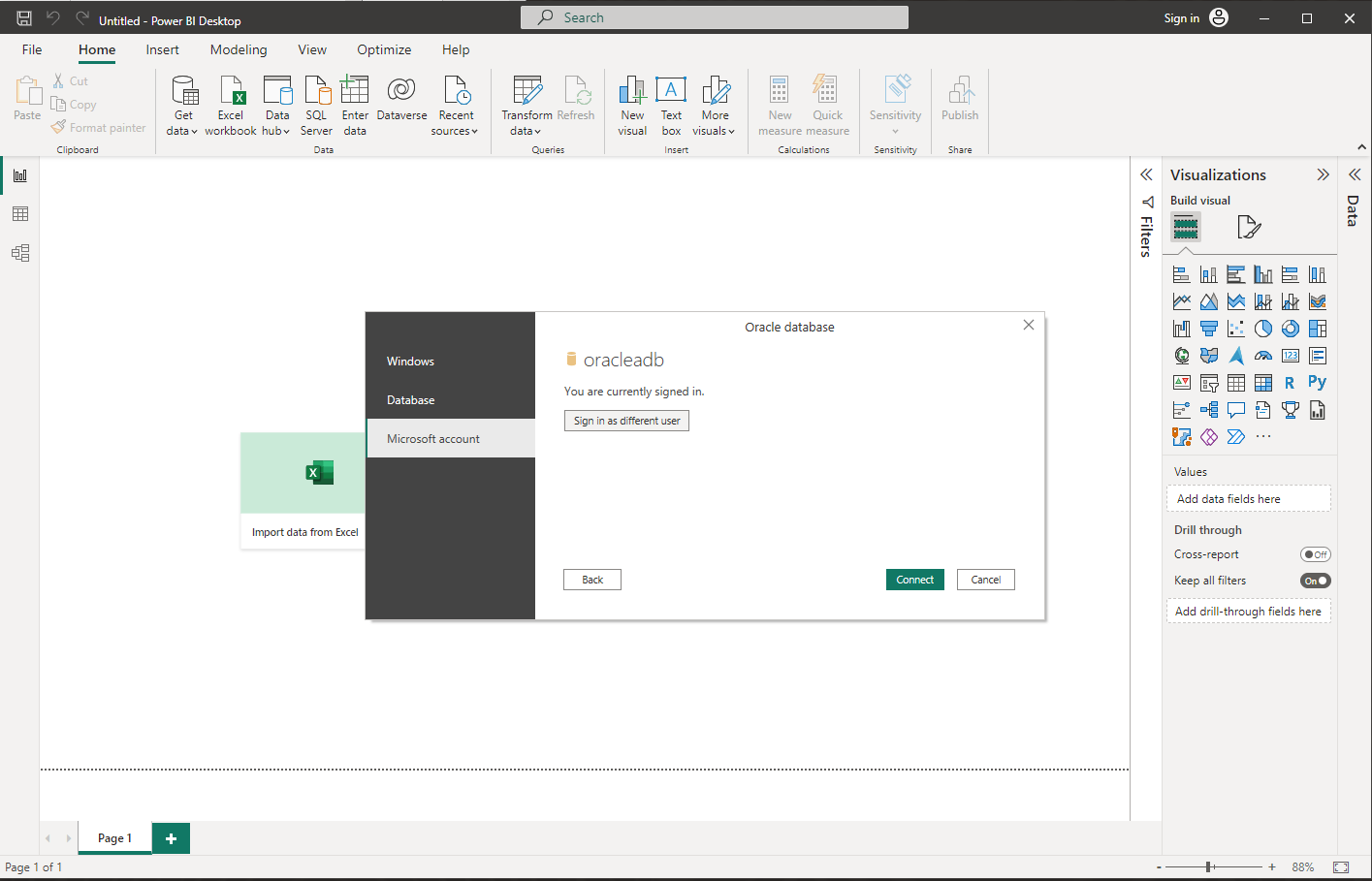Select the scatter chart visual icon

(x=1236, y=329)
